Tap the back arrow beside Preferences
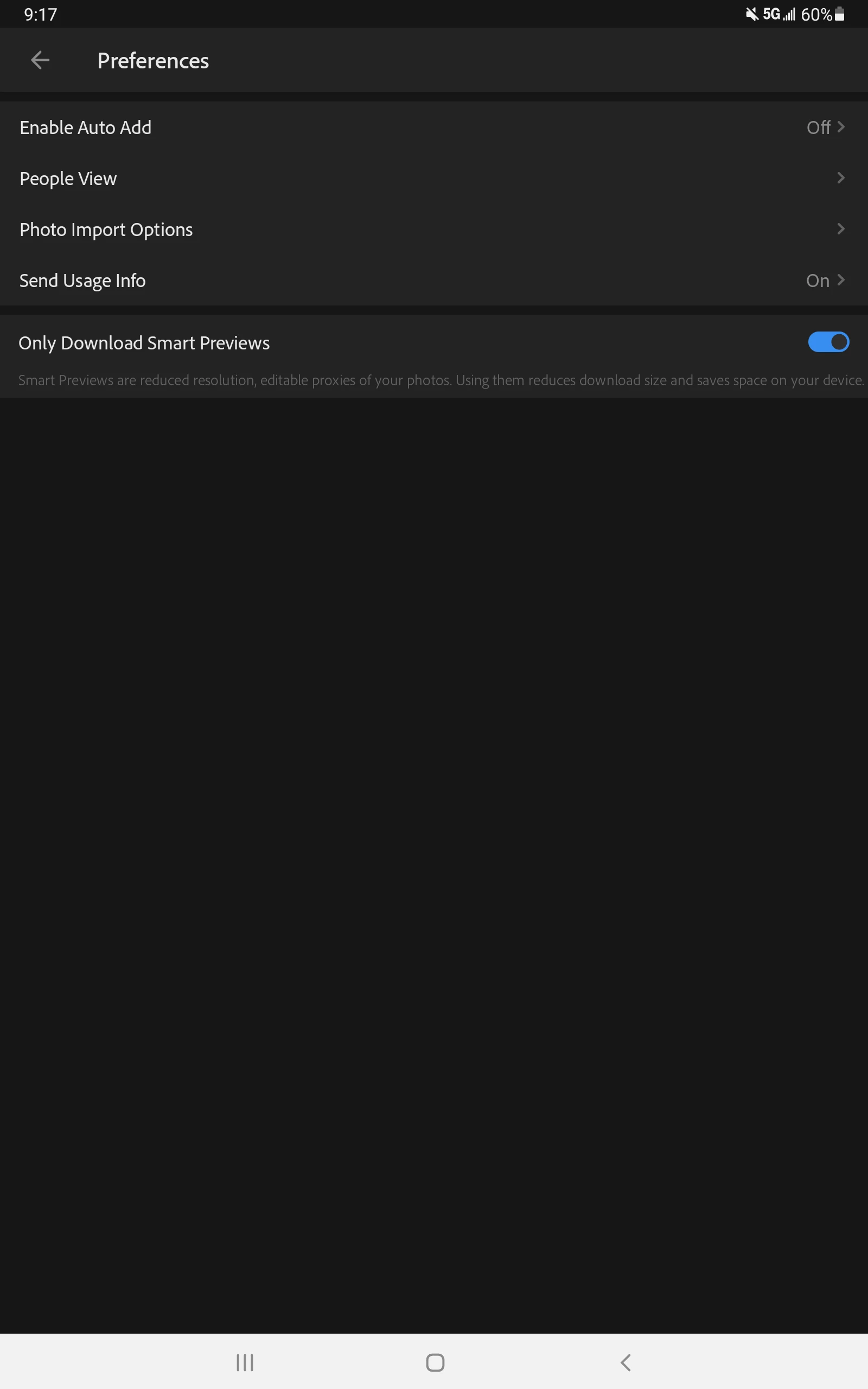868x1389 pixels. click(x=40, y=60)
